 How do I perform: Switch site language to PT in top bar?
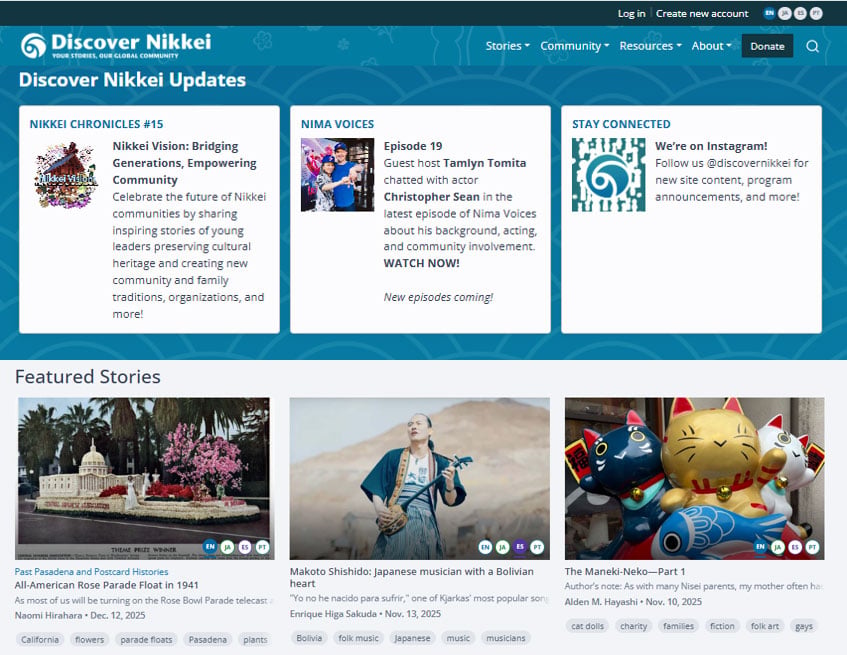816,13
